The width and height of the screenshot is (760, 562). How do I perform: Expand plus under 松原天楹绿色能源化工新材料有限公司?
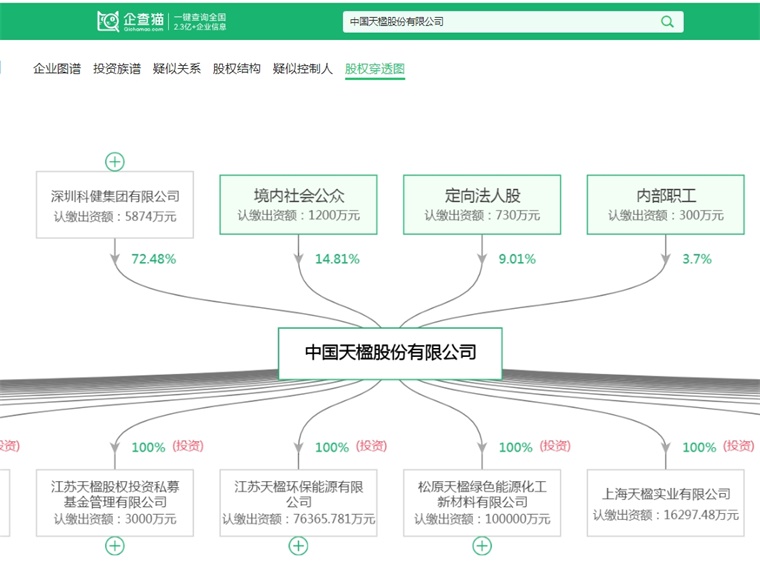(x=482, y=545)
